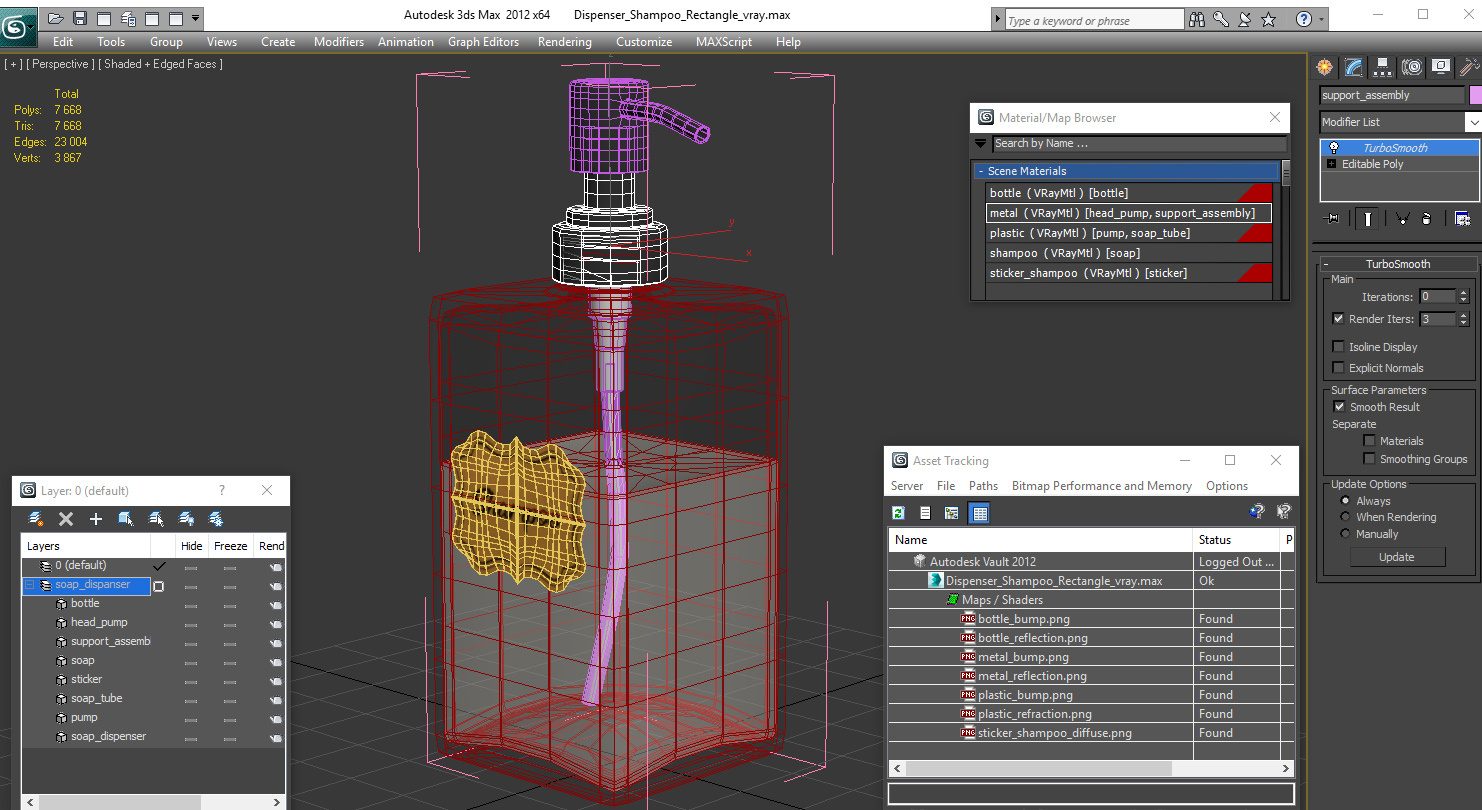This screenshot has height=810, width=1482.
Task: Open Bitmap Performance and Memory menu
Action: click(x=1102, y=486)
